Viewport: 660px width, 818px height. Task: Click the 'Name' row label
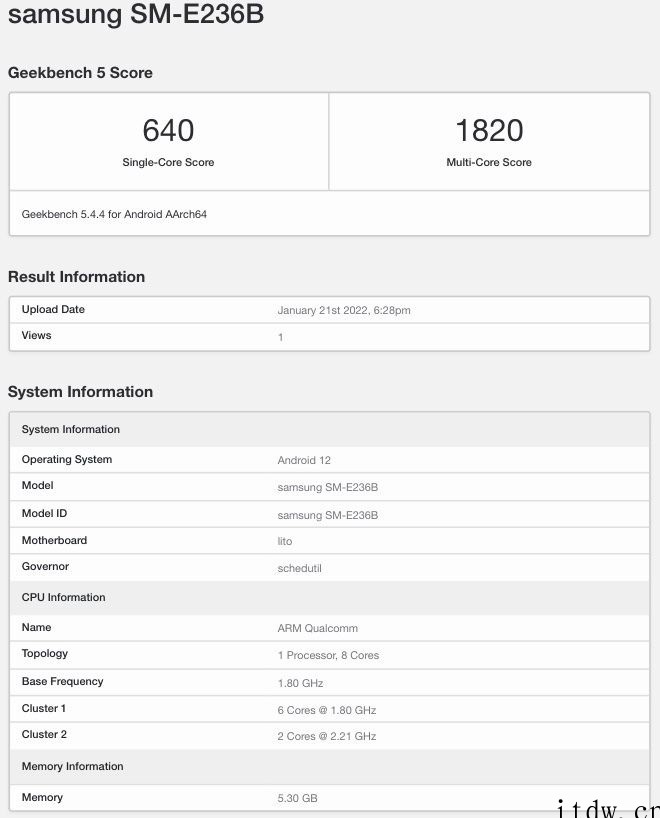point(37,628)
